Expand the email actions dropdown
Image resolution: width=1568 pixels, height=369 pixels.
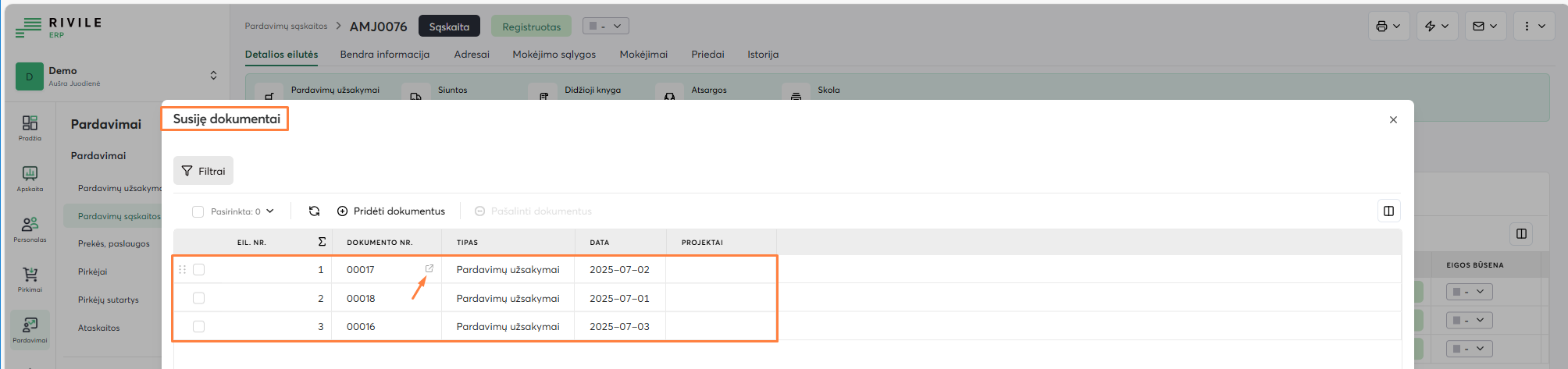click(1484, 27)
